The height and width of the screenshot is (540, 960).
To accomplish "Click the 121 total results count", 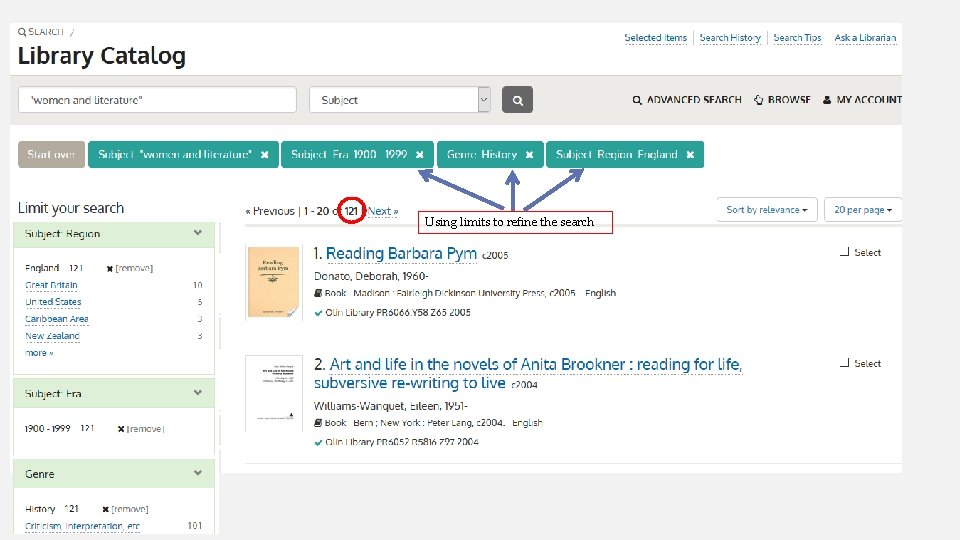I will 351,211.
